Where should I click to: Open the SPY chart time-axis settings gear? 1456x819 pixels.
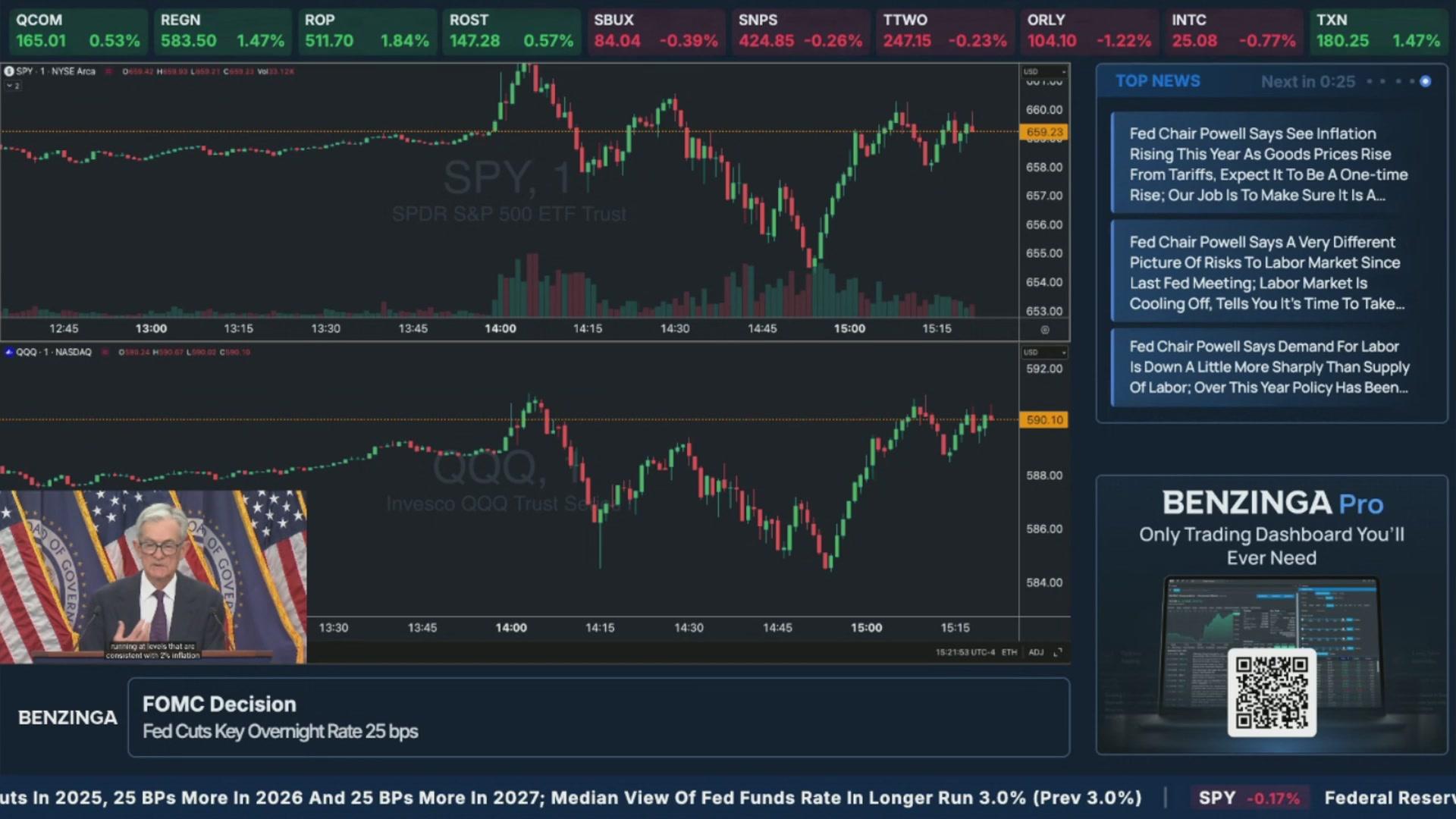pos(1044,330)
